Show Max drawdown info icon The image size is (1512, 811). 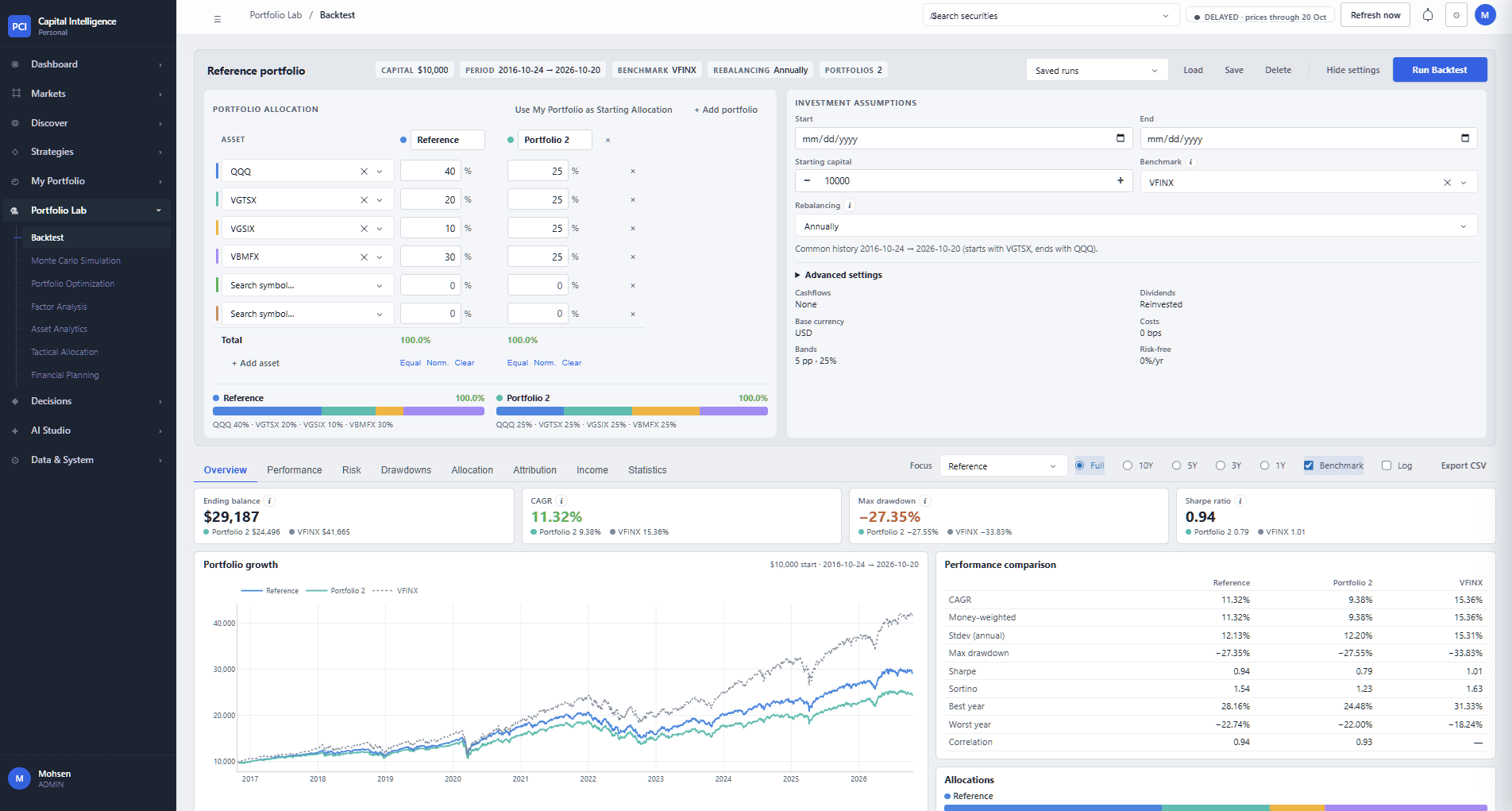pyautogui.click(x=925, y=501)
